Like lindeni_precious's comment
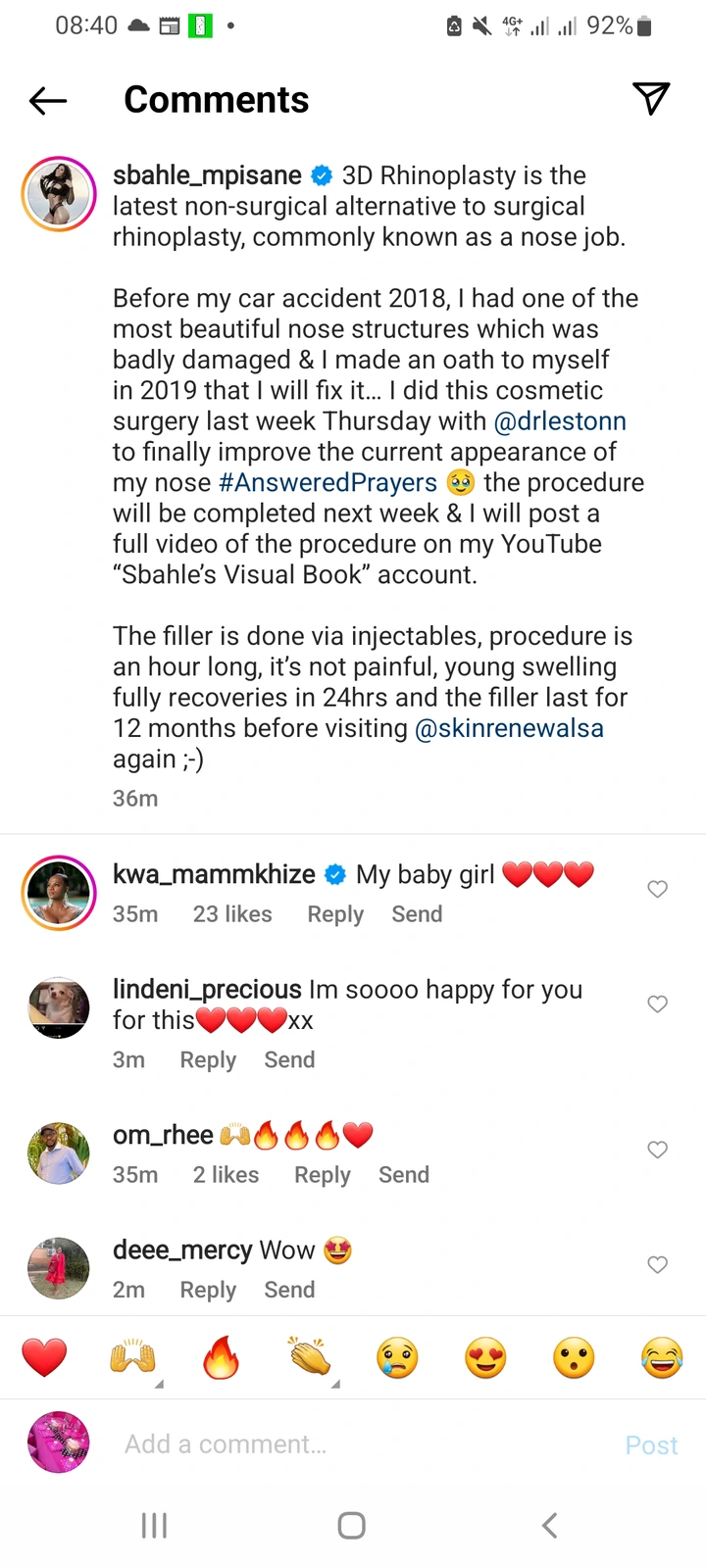Viewport: 706px width, 1568px height. click(657, 1004)
